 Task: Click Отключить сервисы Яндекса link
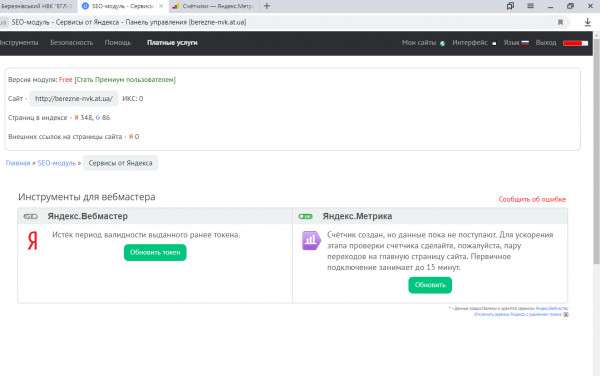(517, 314)
